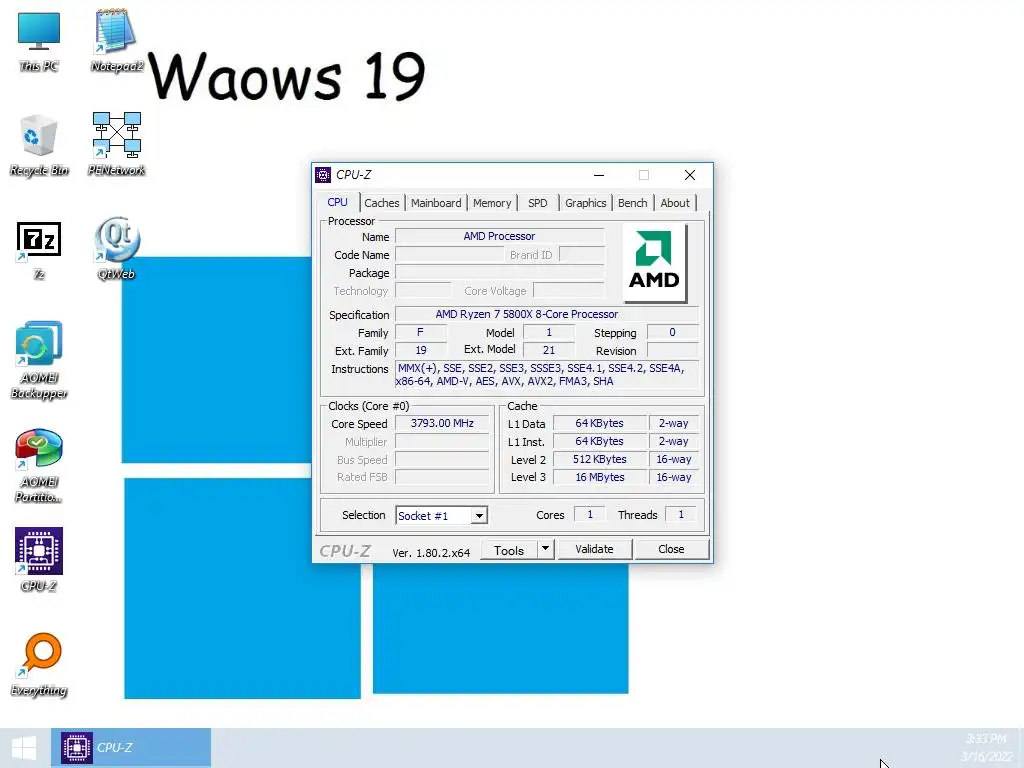Expand the Tools dropdown arrow
1024x768 pixels.
545,549
